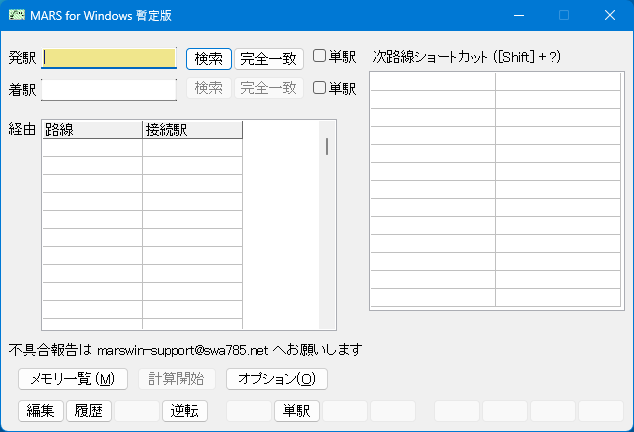Select the 接続駅 column header
This screenshot has width=634, height=432.
(x=192, y=130)
